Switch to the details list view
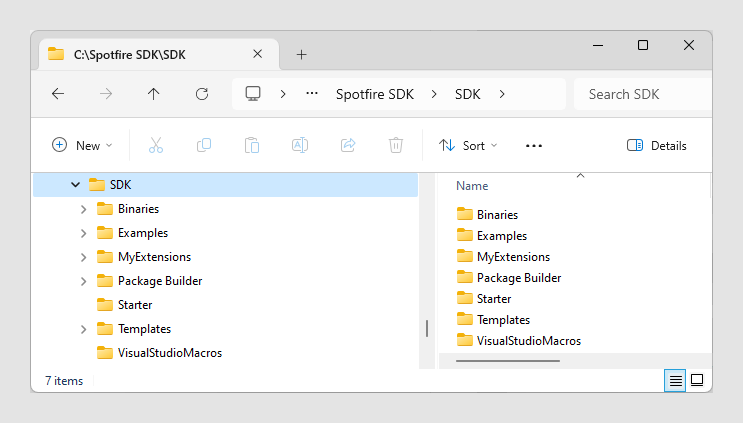743x423 pixels. (x=675, y=380)
